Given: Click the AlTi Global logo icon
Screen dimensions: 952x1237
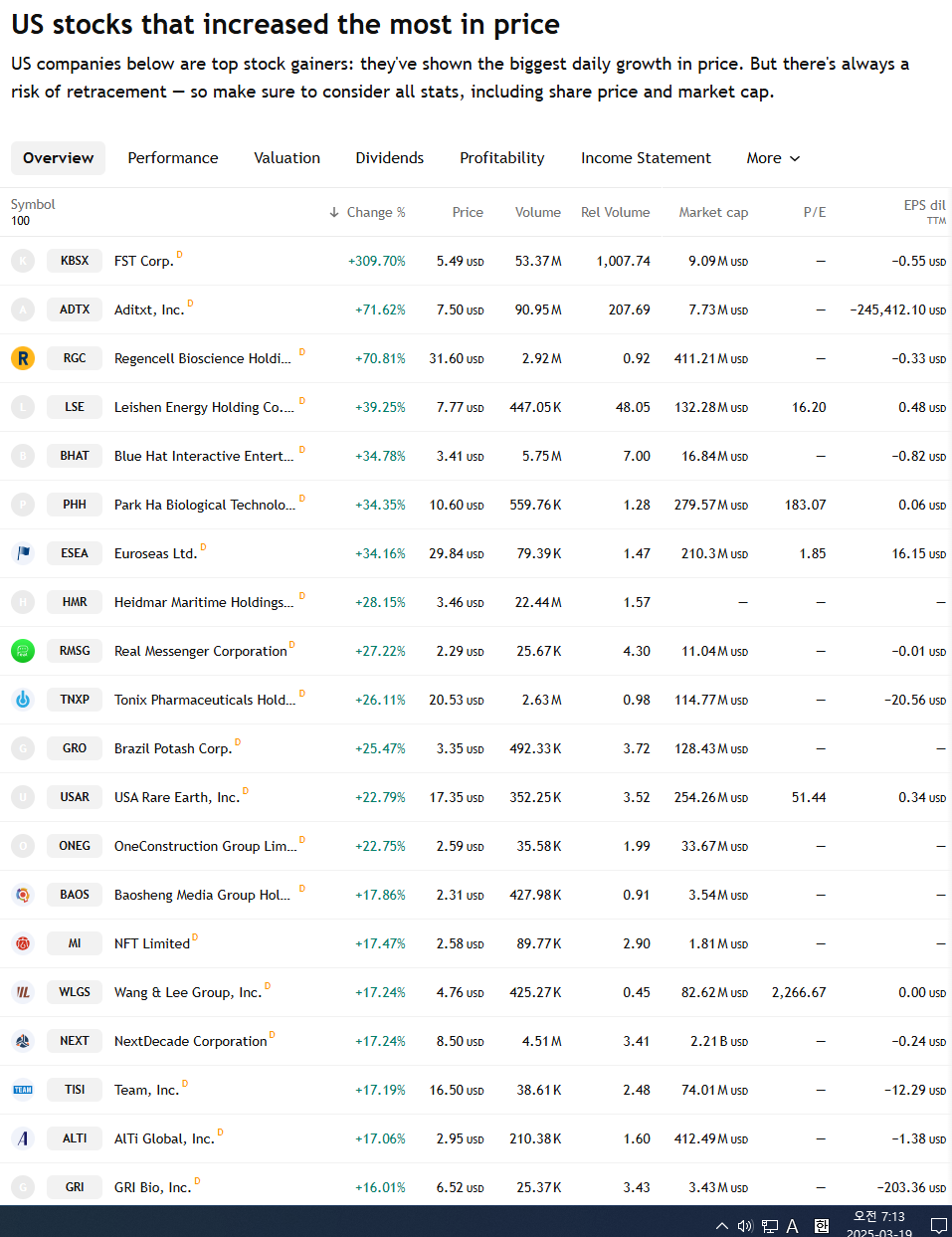Looking at the screenshot, I should [x=23, y=1138].
